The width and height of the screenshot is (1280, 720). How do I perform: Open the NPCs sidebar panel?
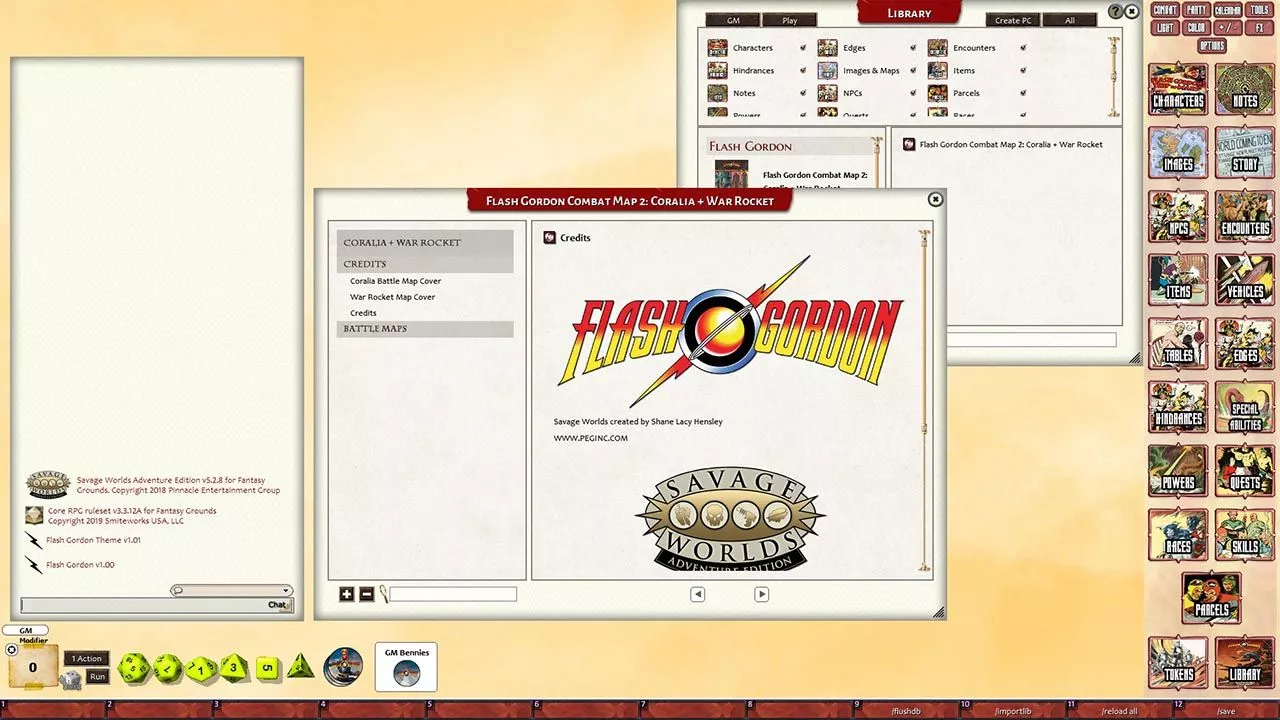click(x=1178, y=218)
